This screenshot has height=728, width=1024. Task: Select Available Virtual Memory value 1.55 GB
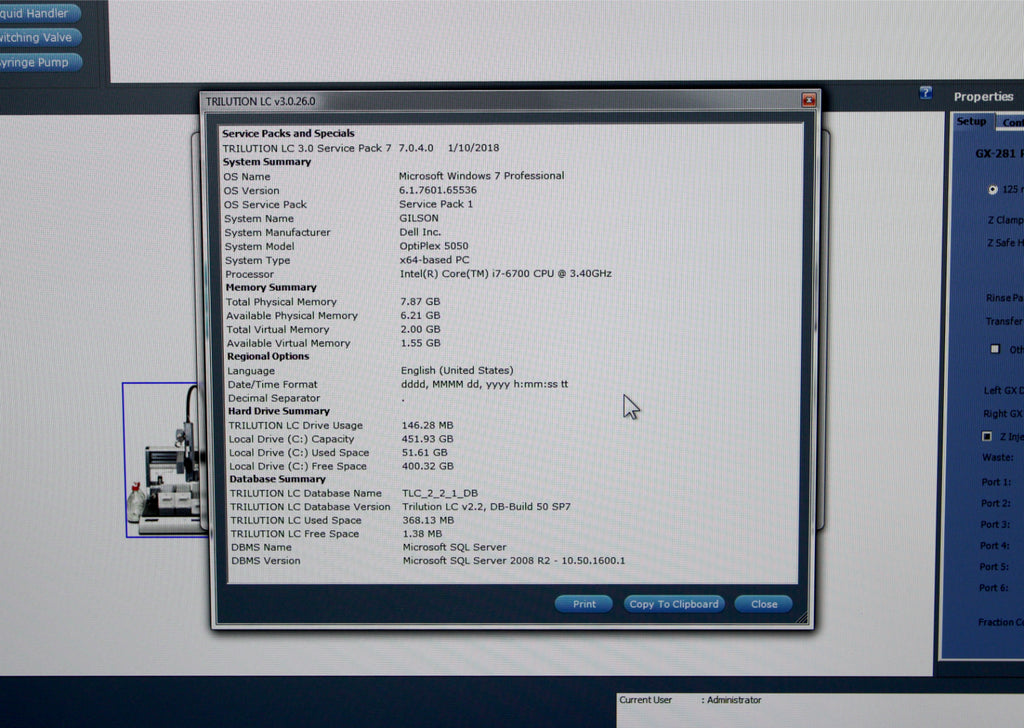click(x=420, y=343)
